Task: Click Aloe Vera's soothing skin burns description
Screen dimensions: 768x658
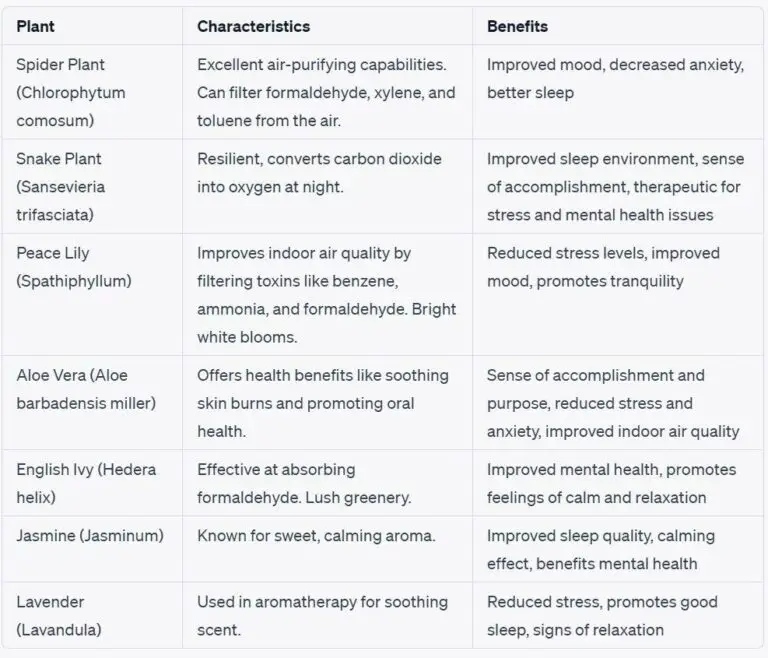Action: coord(322,403)
